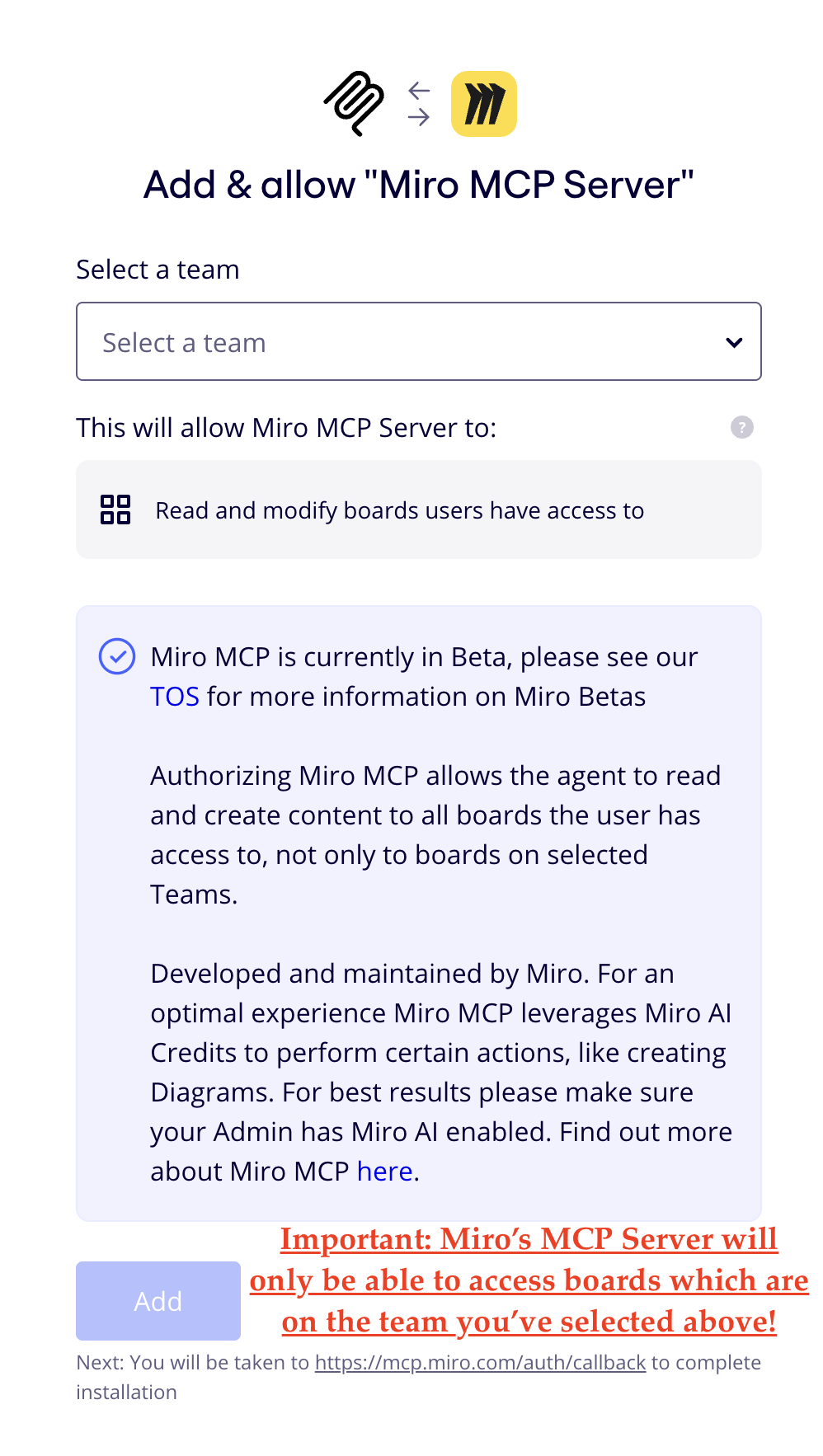Viewport: 823px width, 1456px height.
Task: Expand the team selection combo box
Action: [419, 341]
